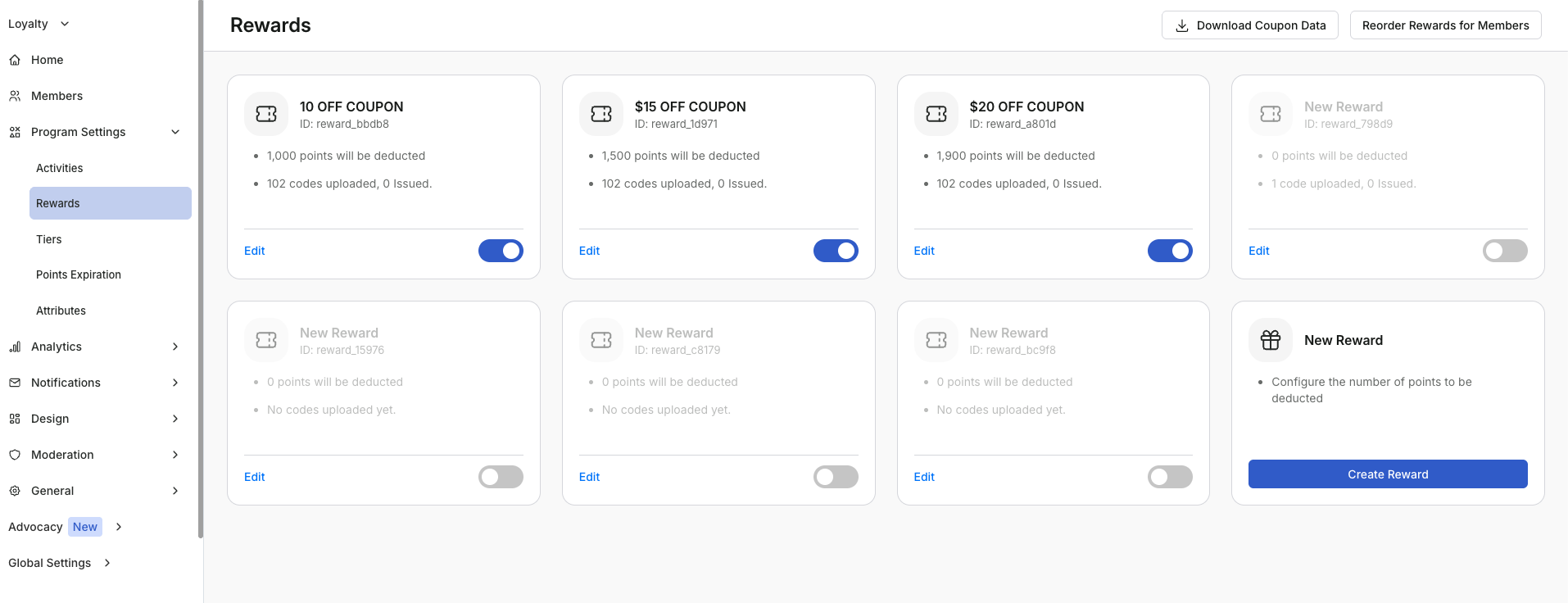Open the Members menu label
1568x603 pixels.
(x=57, y=96)
